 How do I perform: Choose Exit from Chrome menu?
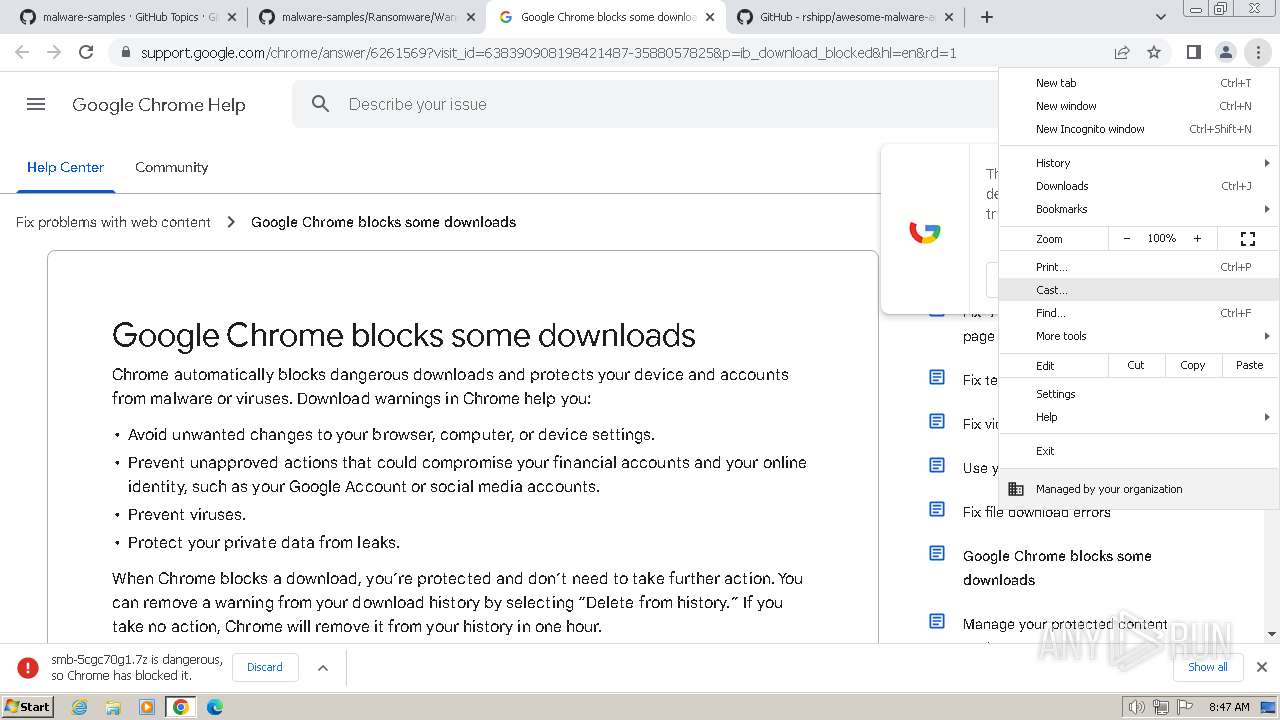[1139, 451]
